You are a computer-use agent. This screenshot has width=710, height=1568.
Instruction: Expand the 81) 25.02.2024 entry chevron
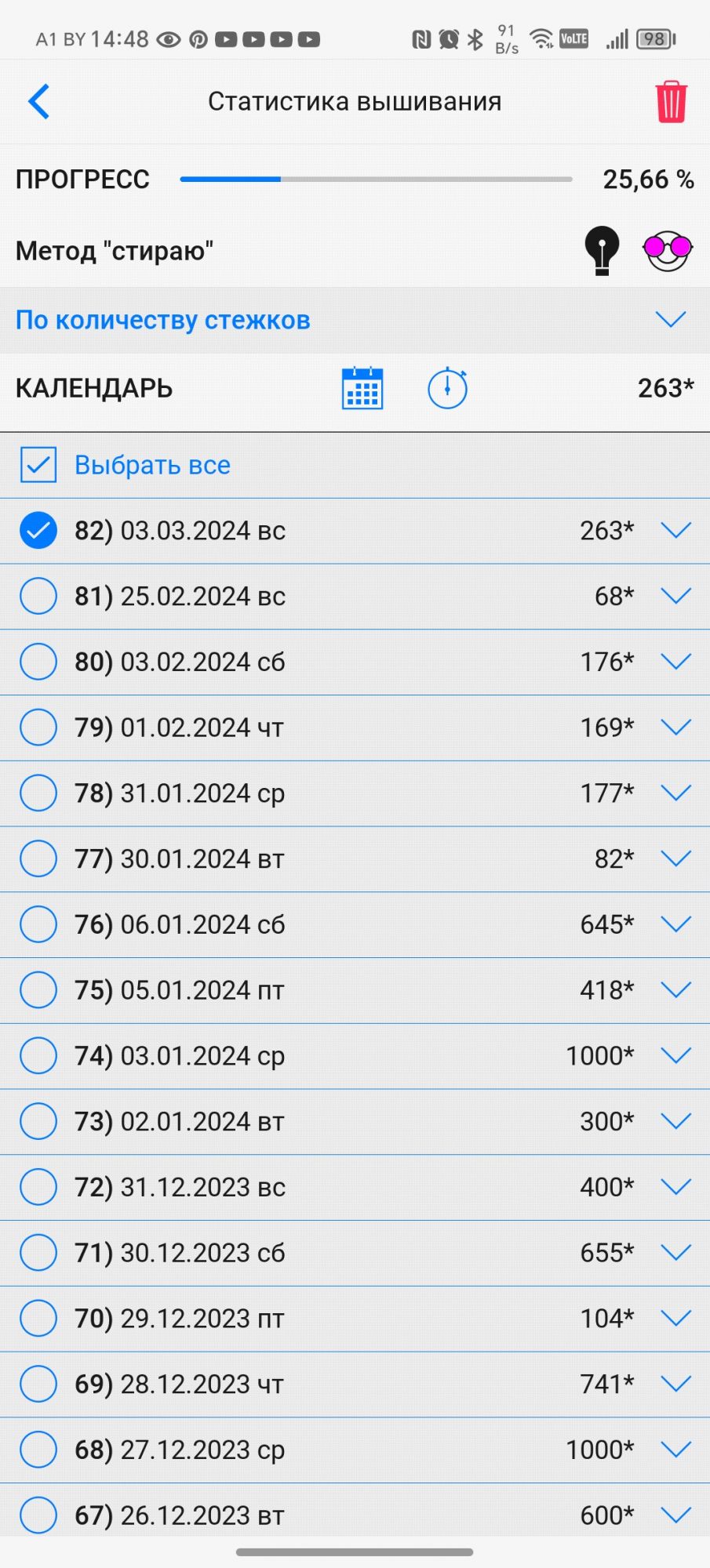pos(675,597)
